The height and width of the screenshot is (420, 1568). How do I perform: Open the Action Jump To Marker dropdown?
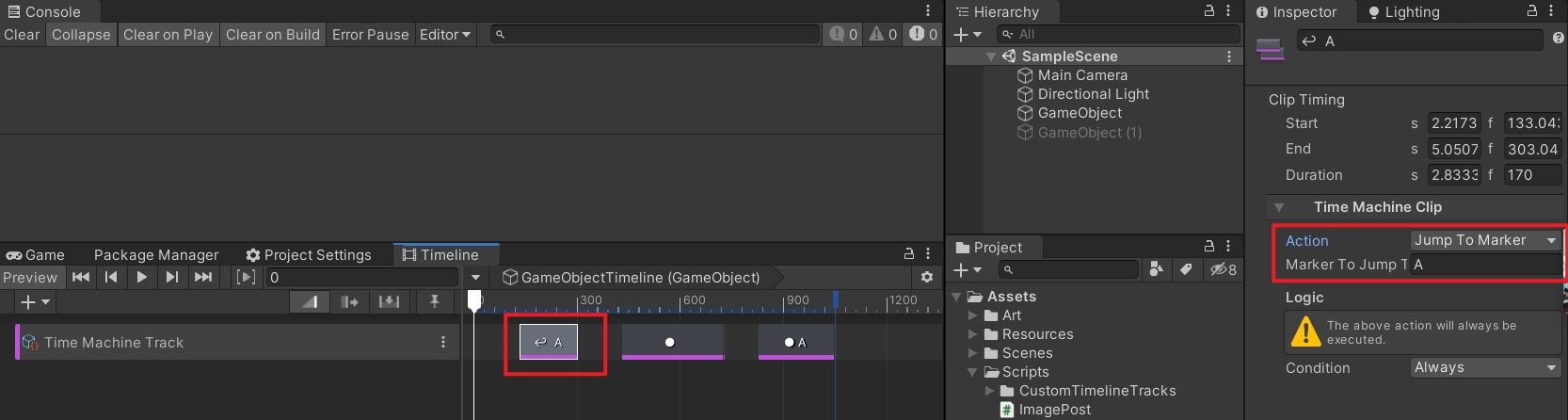click(1486, 240)
